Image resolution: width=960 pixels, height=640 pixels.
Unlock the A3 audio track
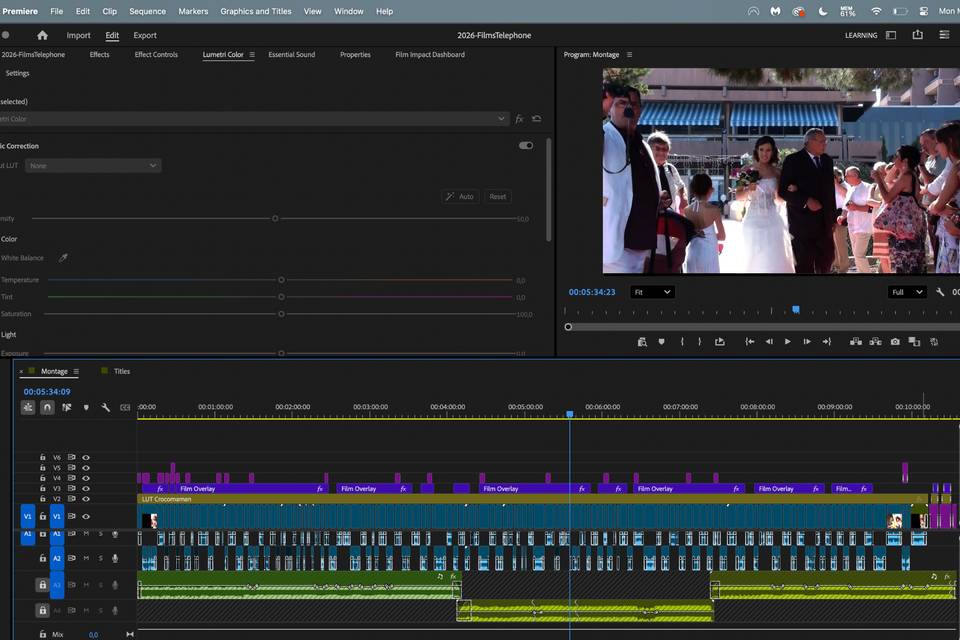[42, 585]
